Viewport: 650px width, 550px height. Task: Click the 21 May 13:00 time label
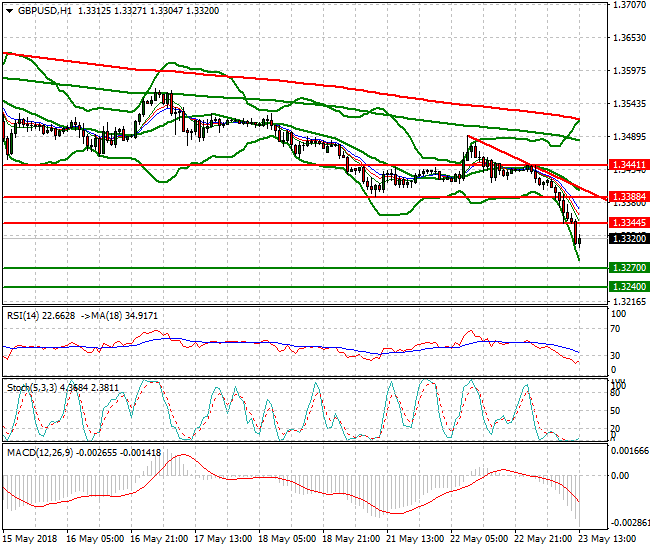[x=415, y=539]
